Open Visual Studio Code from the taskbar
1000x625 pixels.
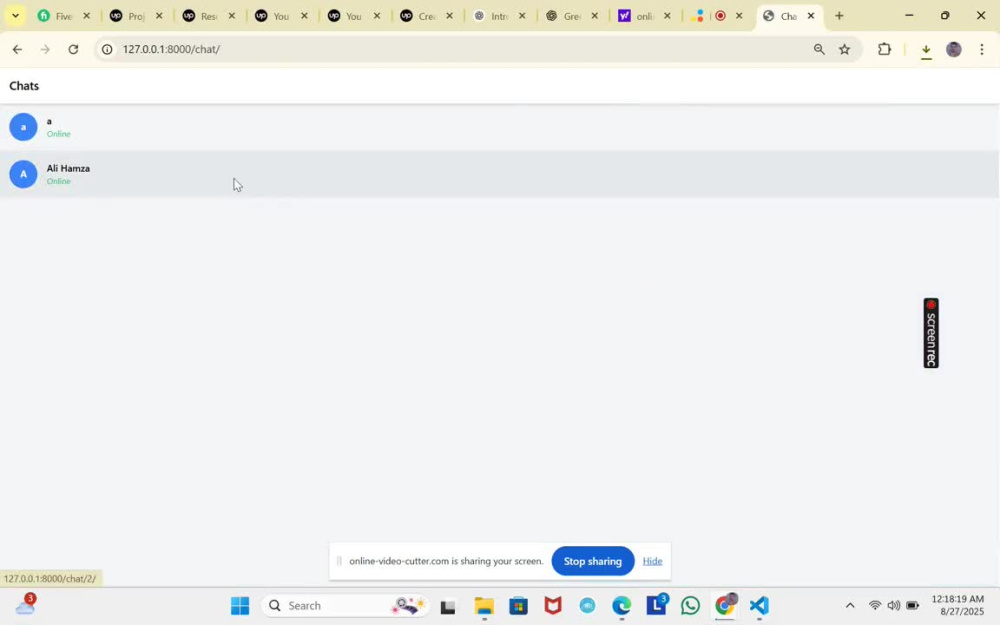[759, 606]
